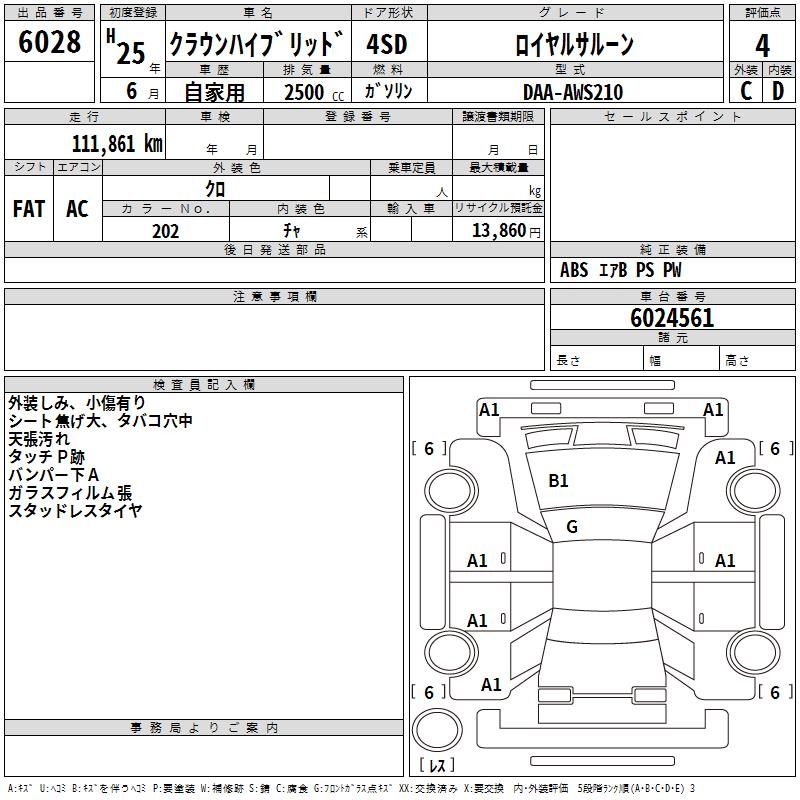Select the 事務局よりご案内 header
Screen dimensions: 800x800
click(204, 728)
